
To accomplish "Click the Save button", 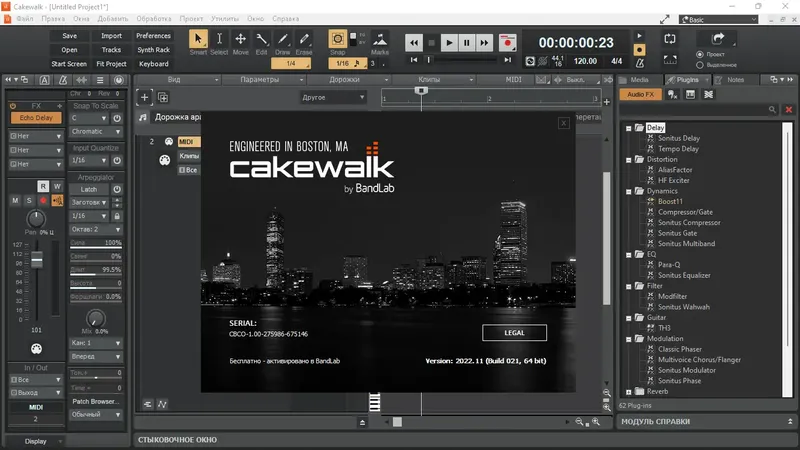I will click(69, 36).
